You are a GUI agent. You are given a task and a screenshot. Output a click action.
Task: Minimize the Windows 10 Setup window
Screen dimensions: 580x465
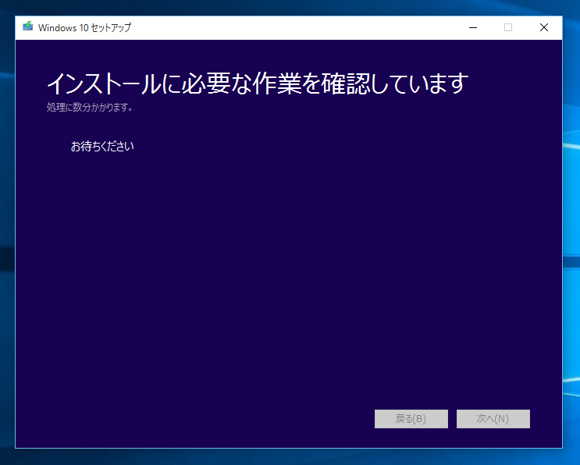pyautogui.click(x=473, y=27)
